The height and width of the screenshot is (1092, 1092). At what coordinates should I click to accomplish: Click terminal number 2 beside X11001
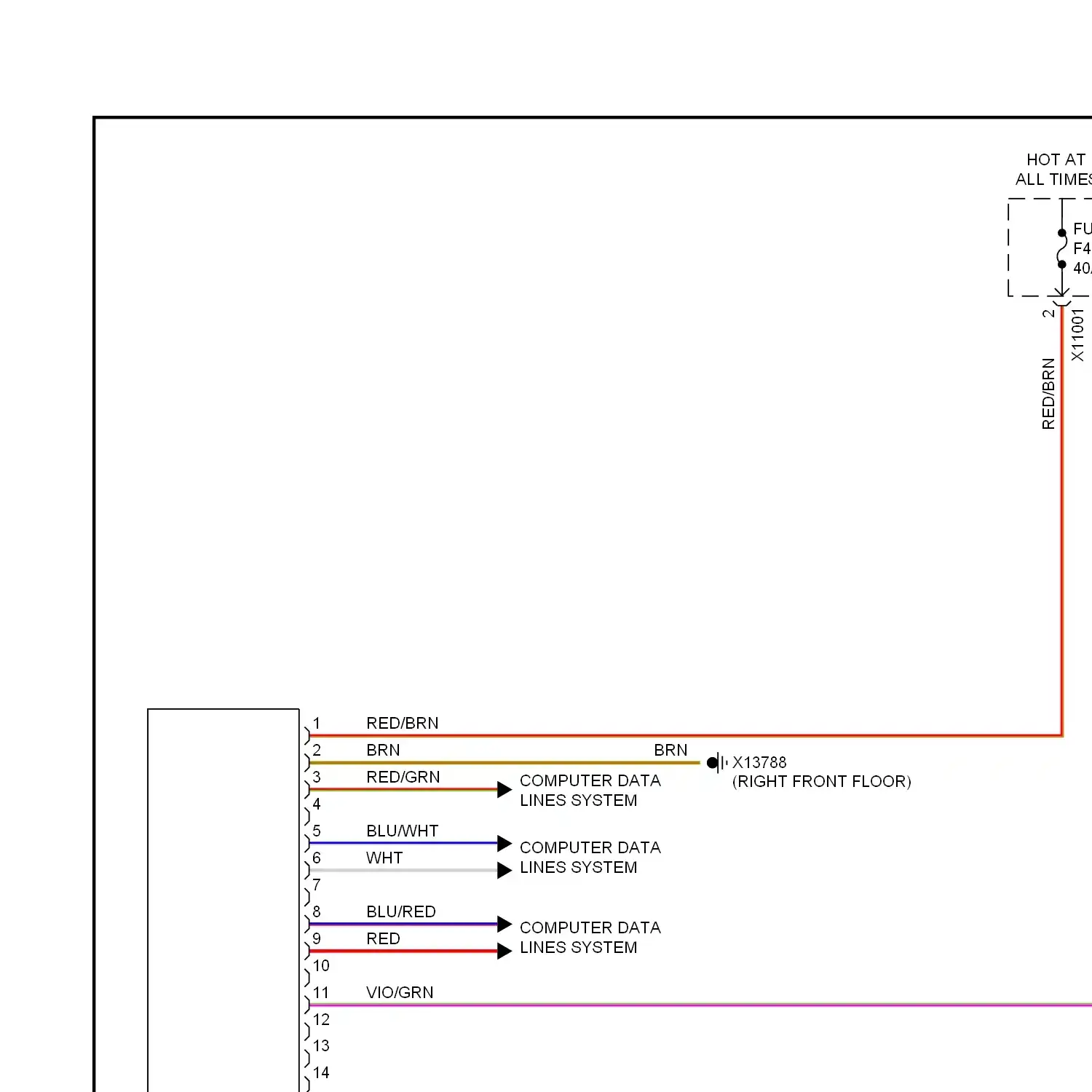(1048, 313)
